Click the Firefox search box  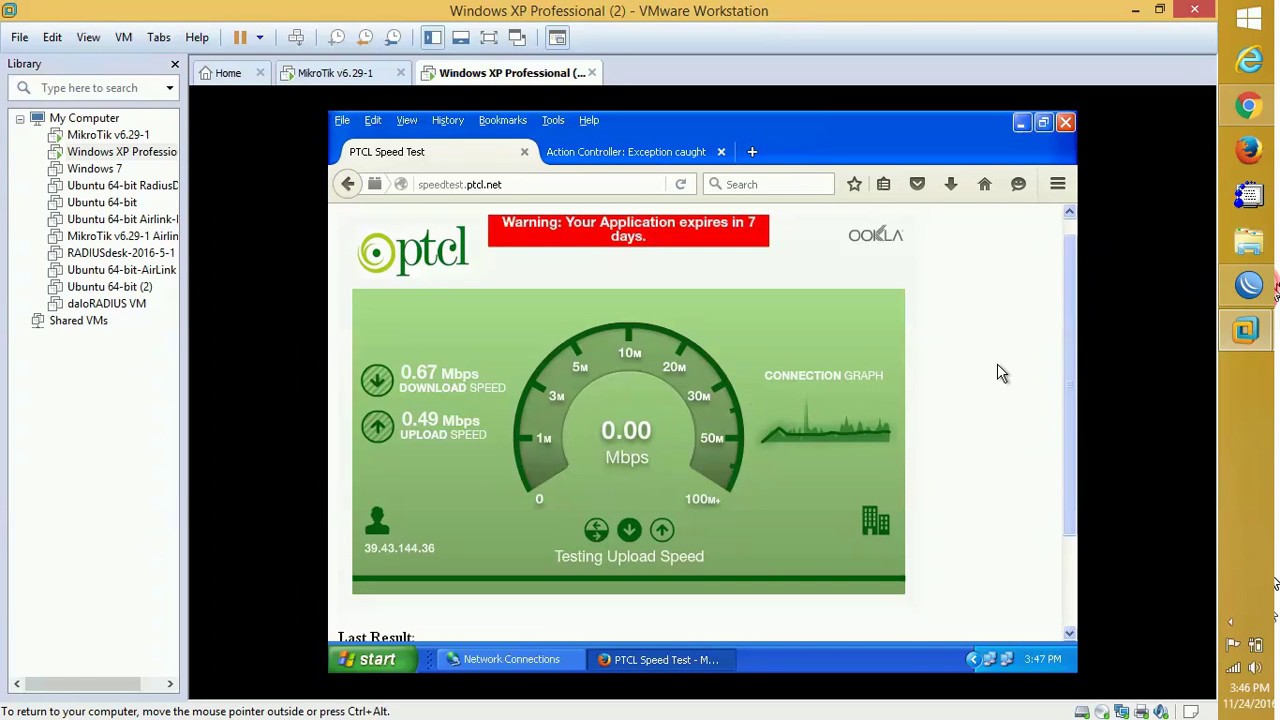click(x=770, y=184)
